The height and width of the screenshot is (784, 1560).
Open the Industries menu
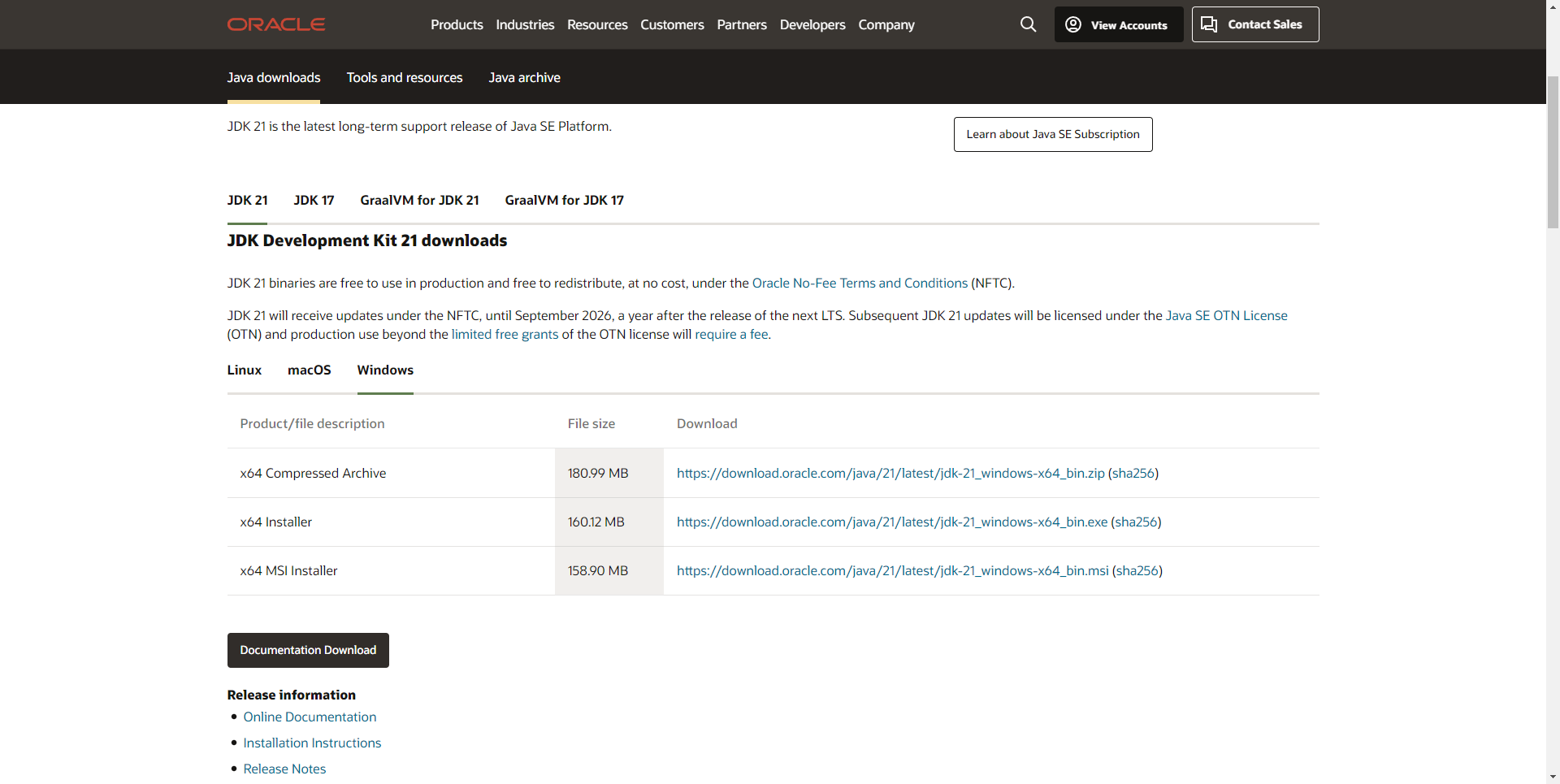525,24
